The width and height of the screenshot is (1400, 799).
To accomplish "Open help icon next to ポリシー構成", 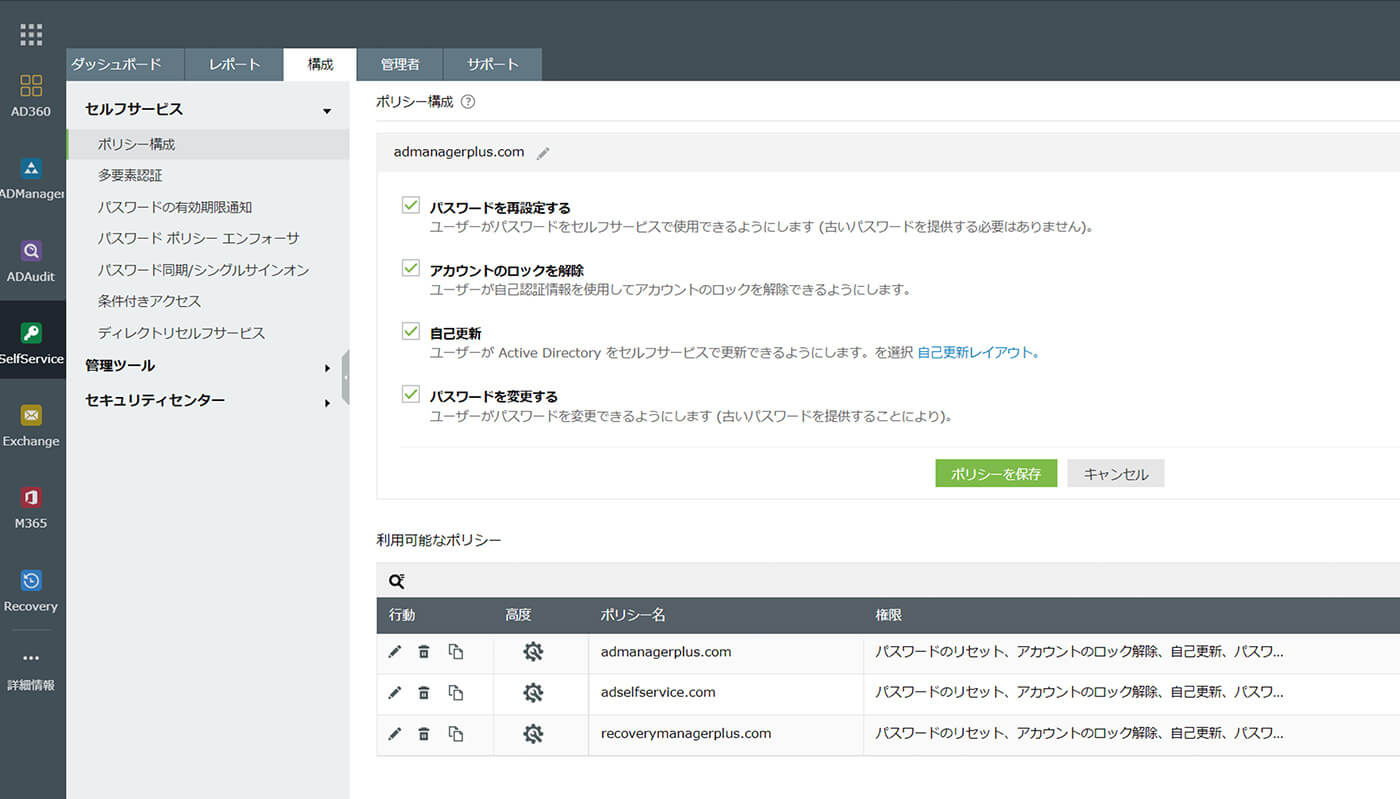I will (x=466, y=101).
